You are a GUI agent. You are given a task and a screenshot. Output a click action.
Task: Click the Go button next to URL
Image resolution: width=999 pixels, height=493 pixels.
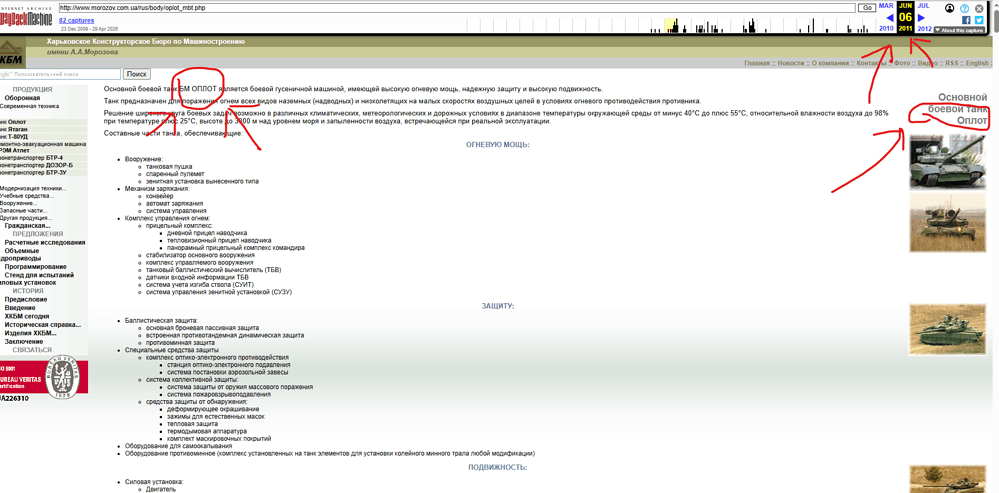(866, 8)
